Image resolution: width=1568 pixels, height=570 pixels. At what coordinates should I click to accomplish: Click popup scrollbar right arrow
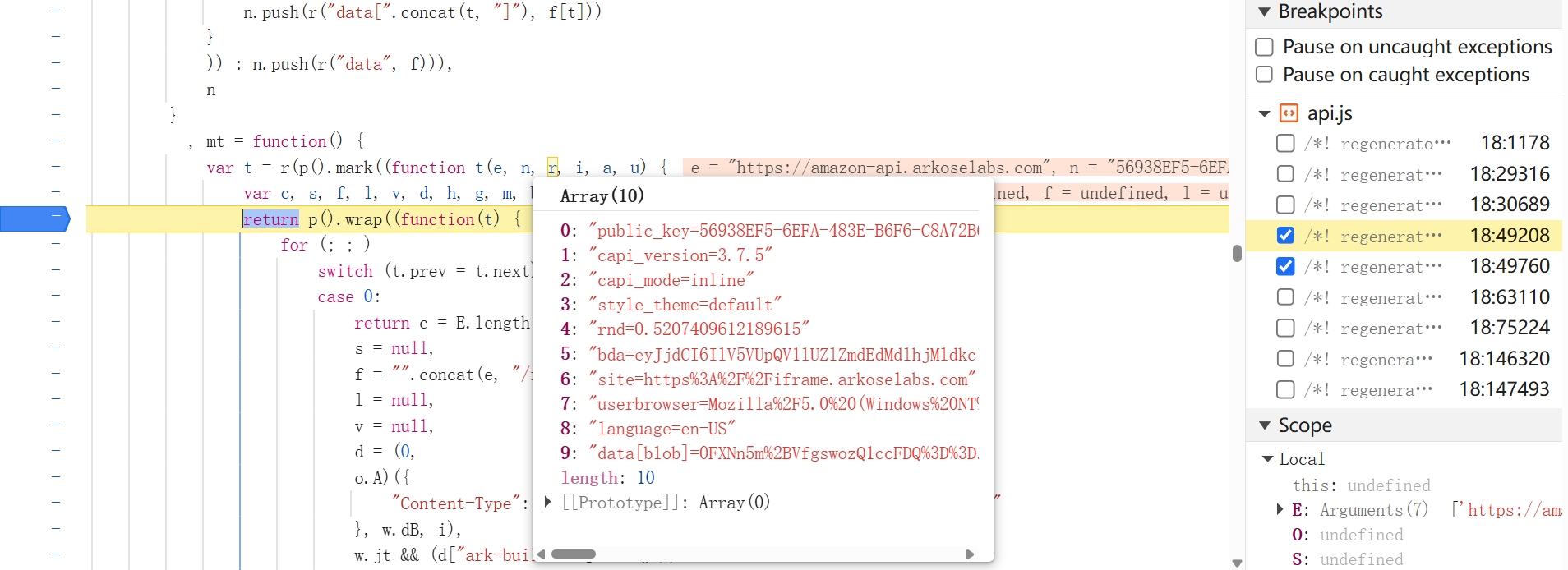[x=970, y=554]
